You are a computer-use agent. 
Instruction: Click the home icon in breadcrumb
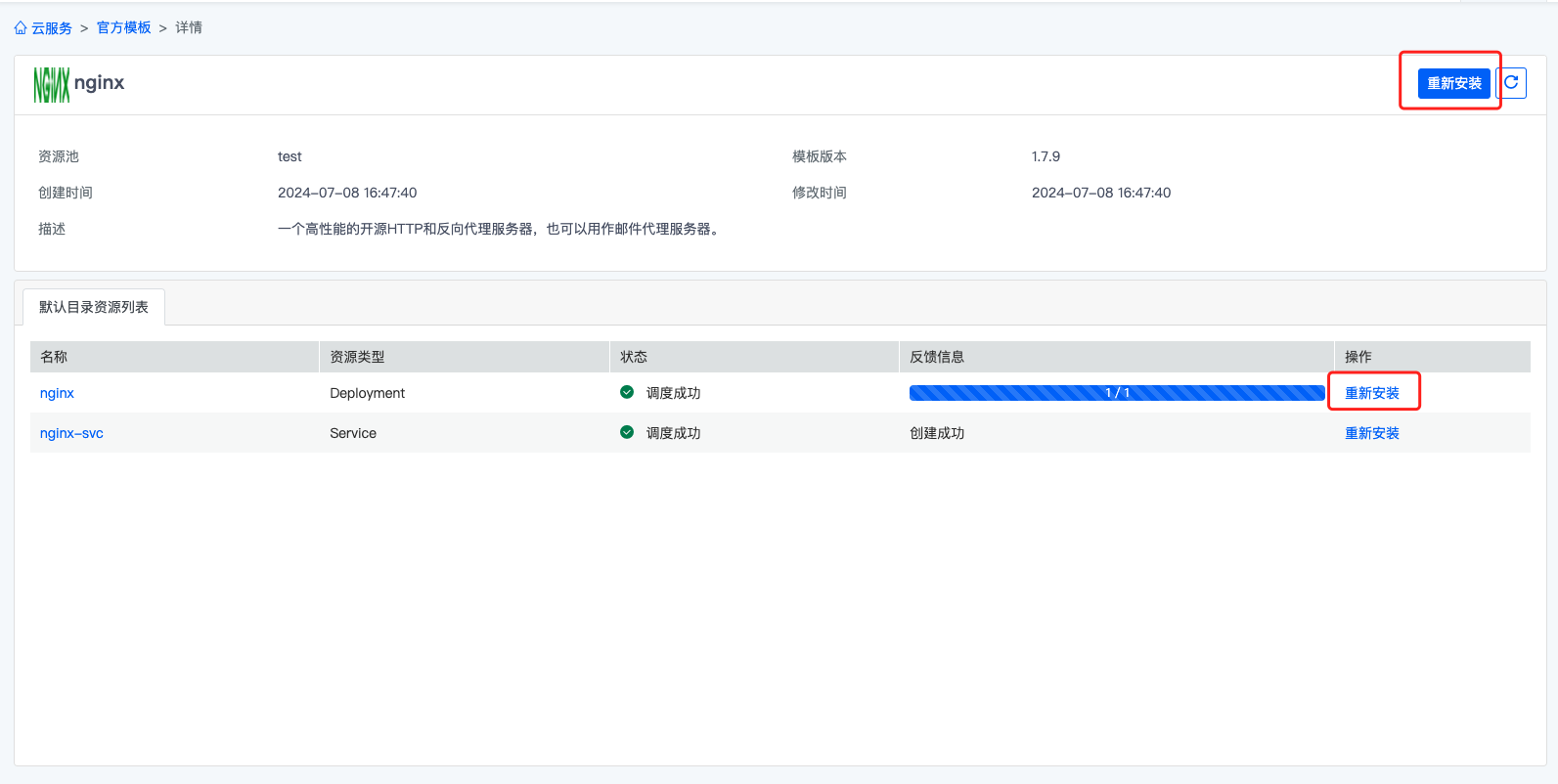21,28
